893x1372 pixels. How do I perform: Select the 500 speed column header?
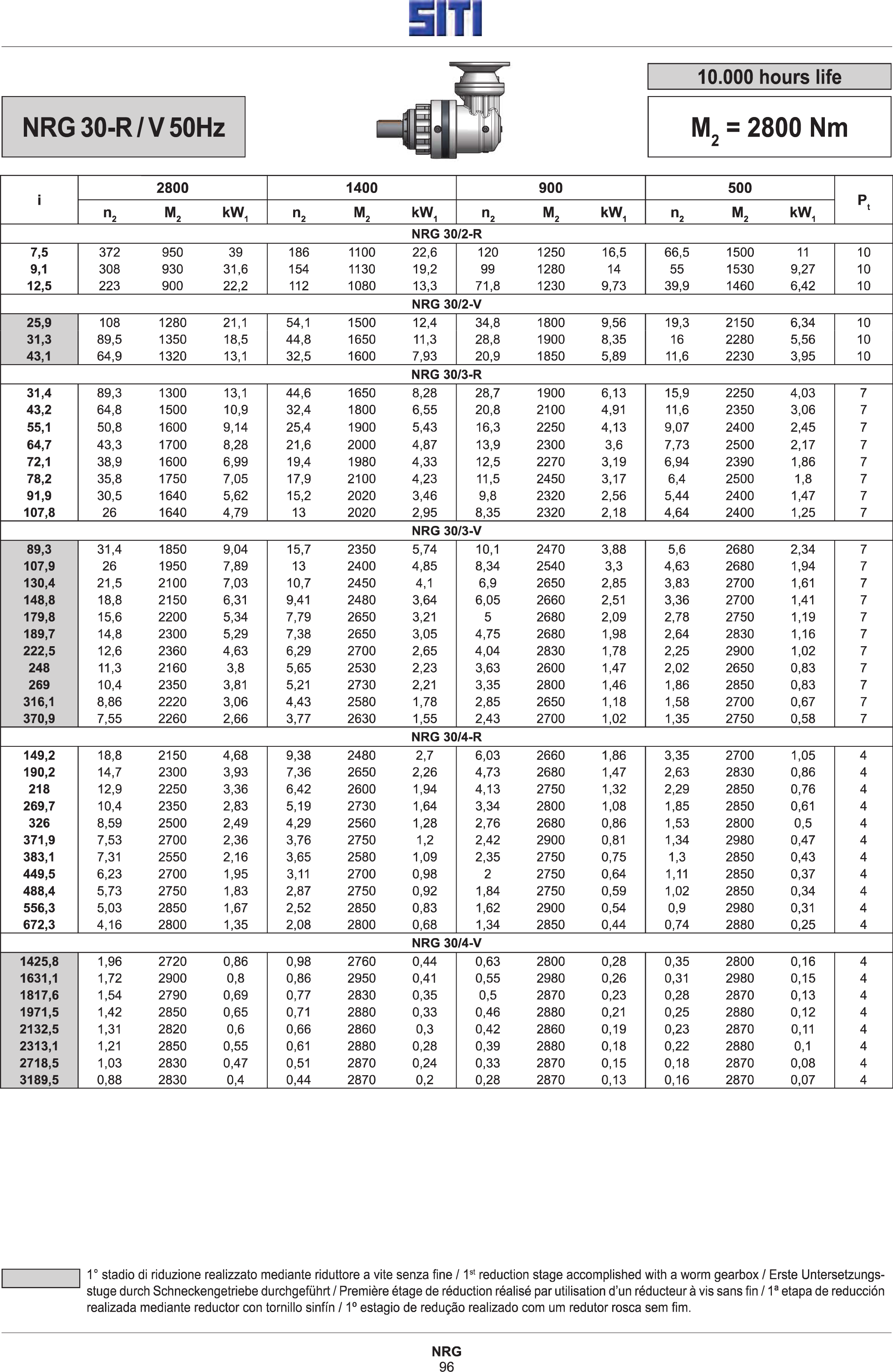[x=740, y=188]
